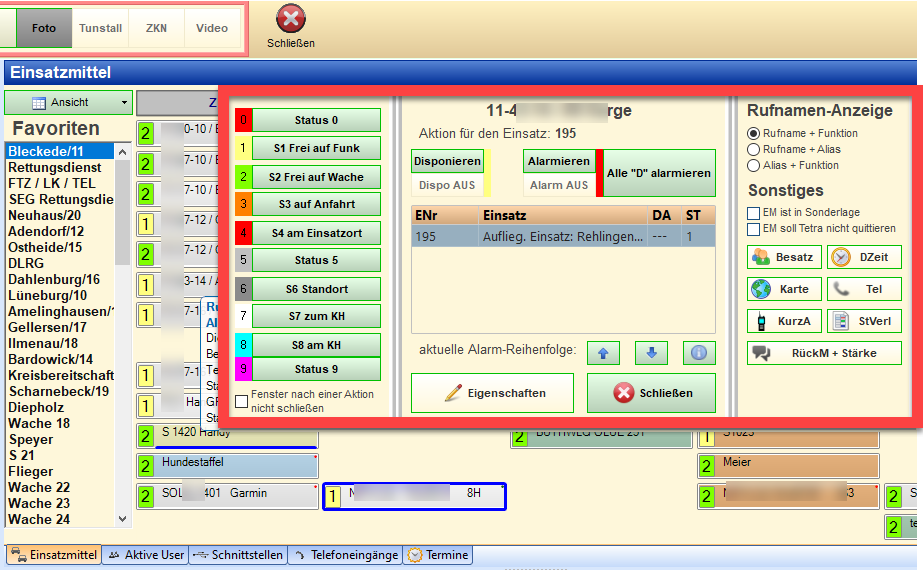The width and height of the screenshot is (923, 570).
Task: Select 'Rufname + Alias' radio option
Action: pos(754,149)
